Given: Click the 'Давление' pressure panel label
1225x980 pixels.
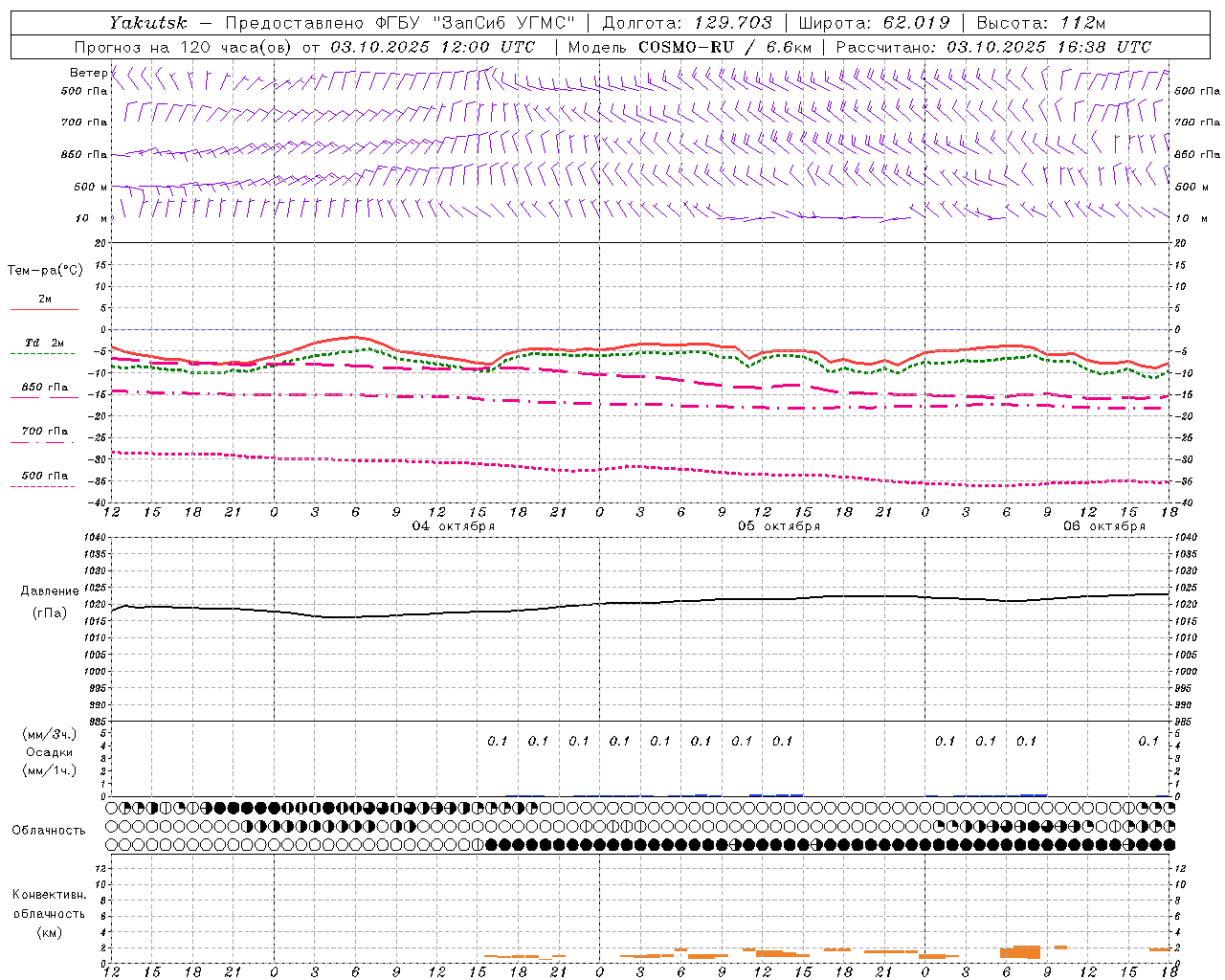Looking at the screenshot, I should click(x=50, y=591).
